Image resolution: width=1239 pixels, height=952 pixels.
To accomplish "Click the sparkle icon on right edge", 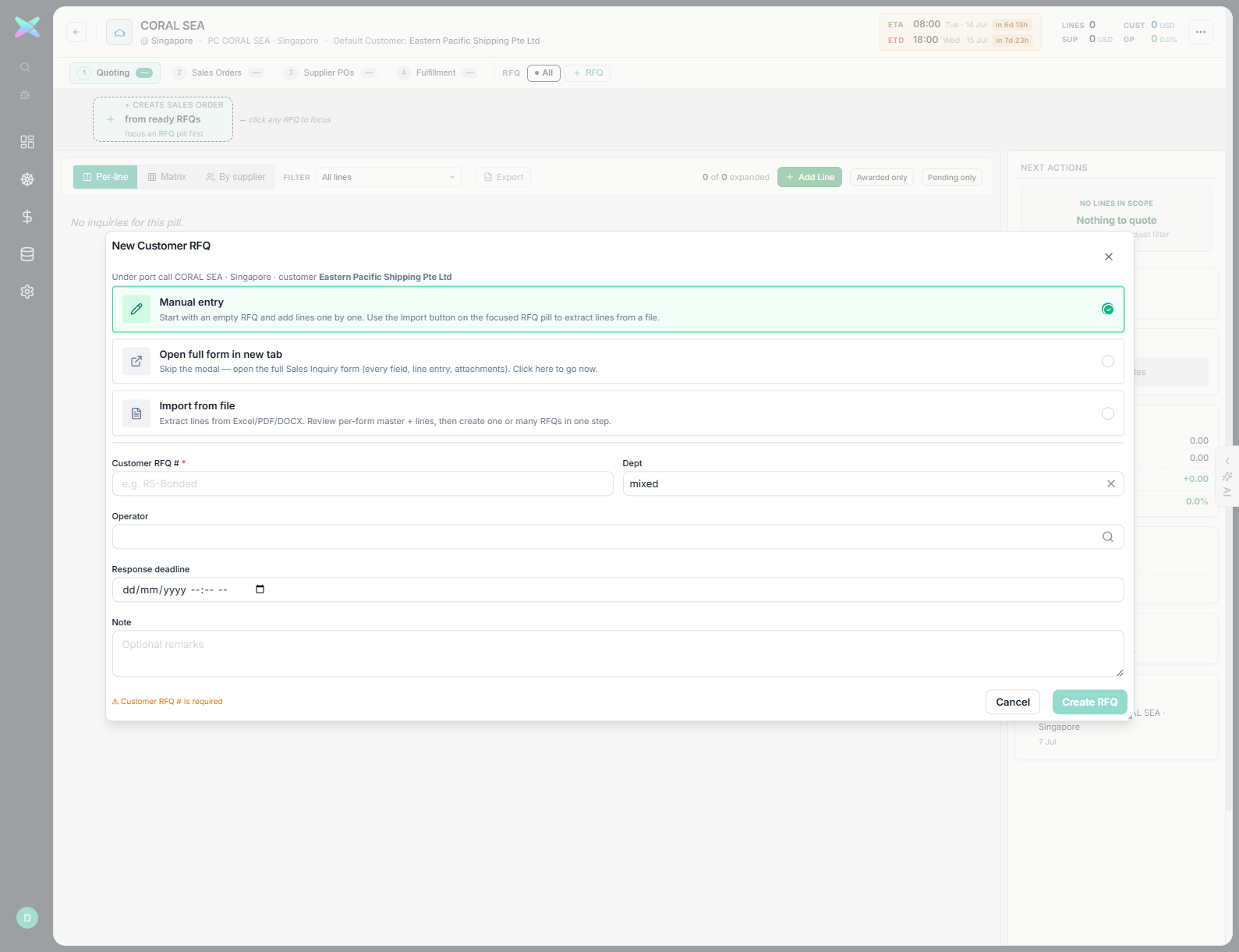I will tap(1227, 476).
